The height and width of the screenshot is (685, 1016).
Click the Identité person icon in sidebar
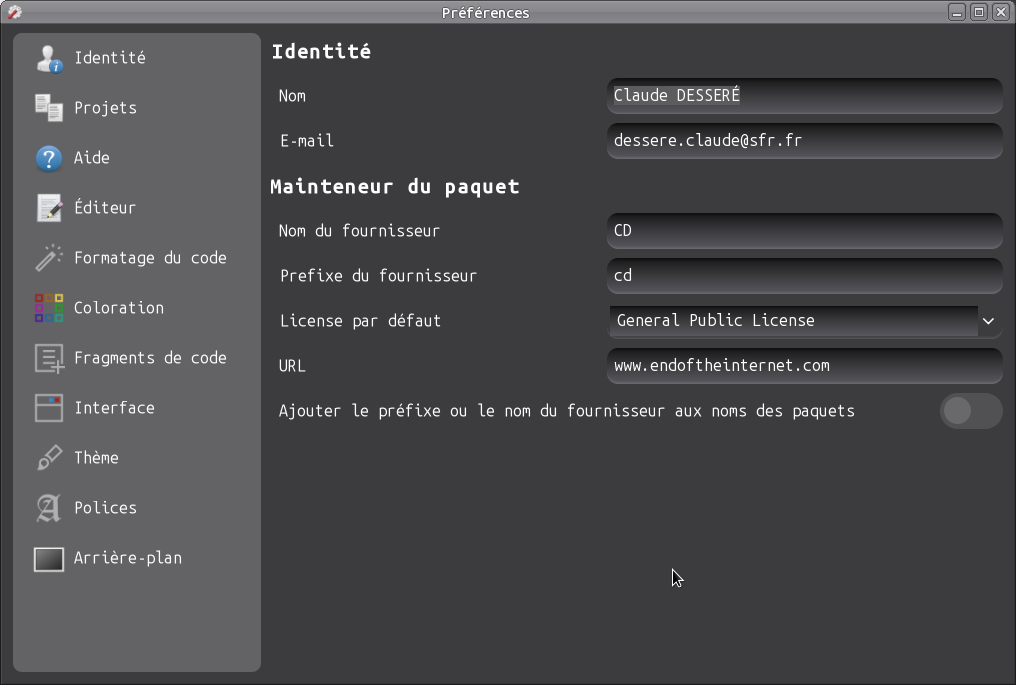click(x=49, y=58)
